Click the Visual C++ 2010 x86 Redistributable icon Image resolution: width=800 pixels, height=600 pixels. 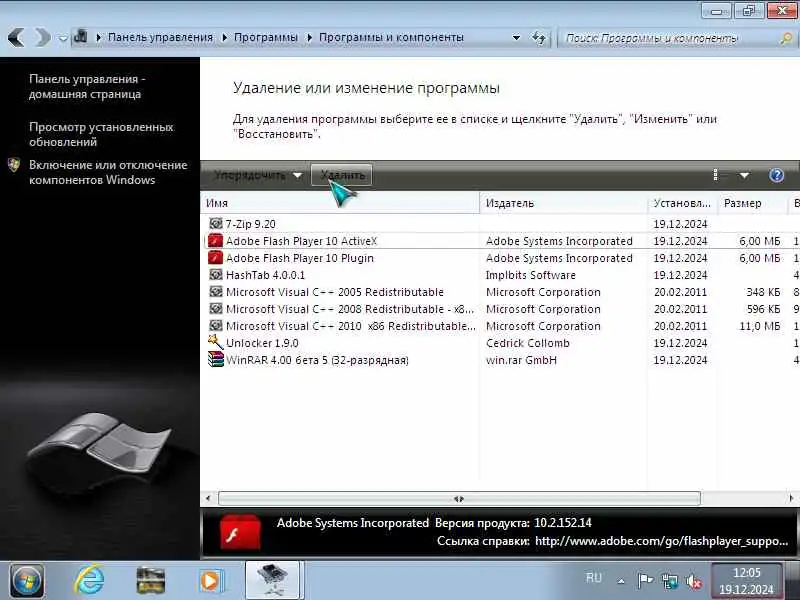pyautogui.click(x=216, y=326)
